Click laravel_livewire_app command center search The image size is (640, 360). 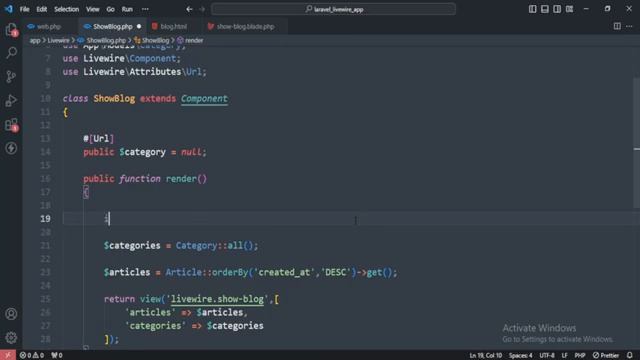click(x=333, y=9)
